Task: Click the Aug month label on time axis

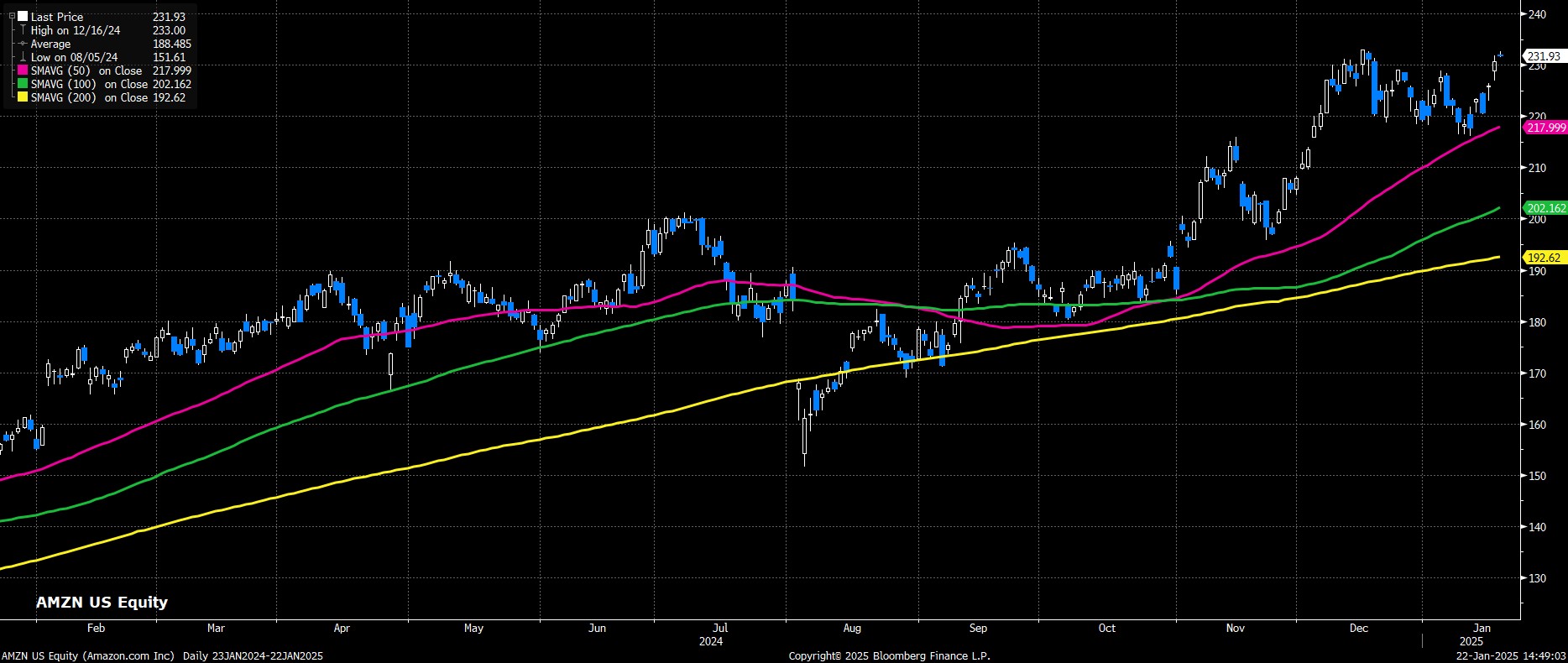Action: [852, 628]
